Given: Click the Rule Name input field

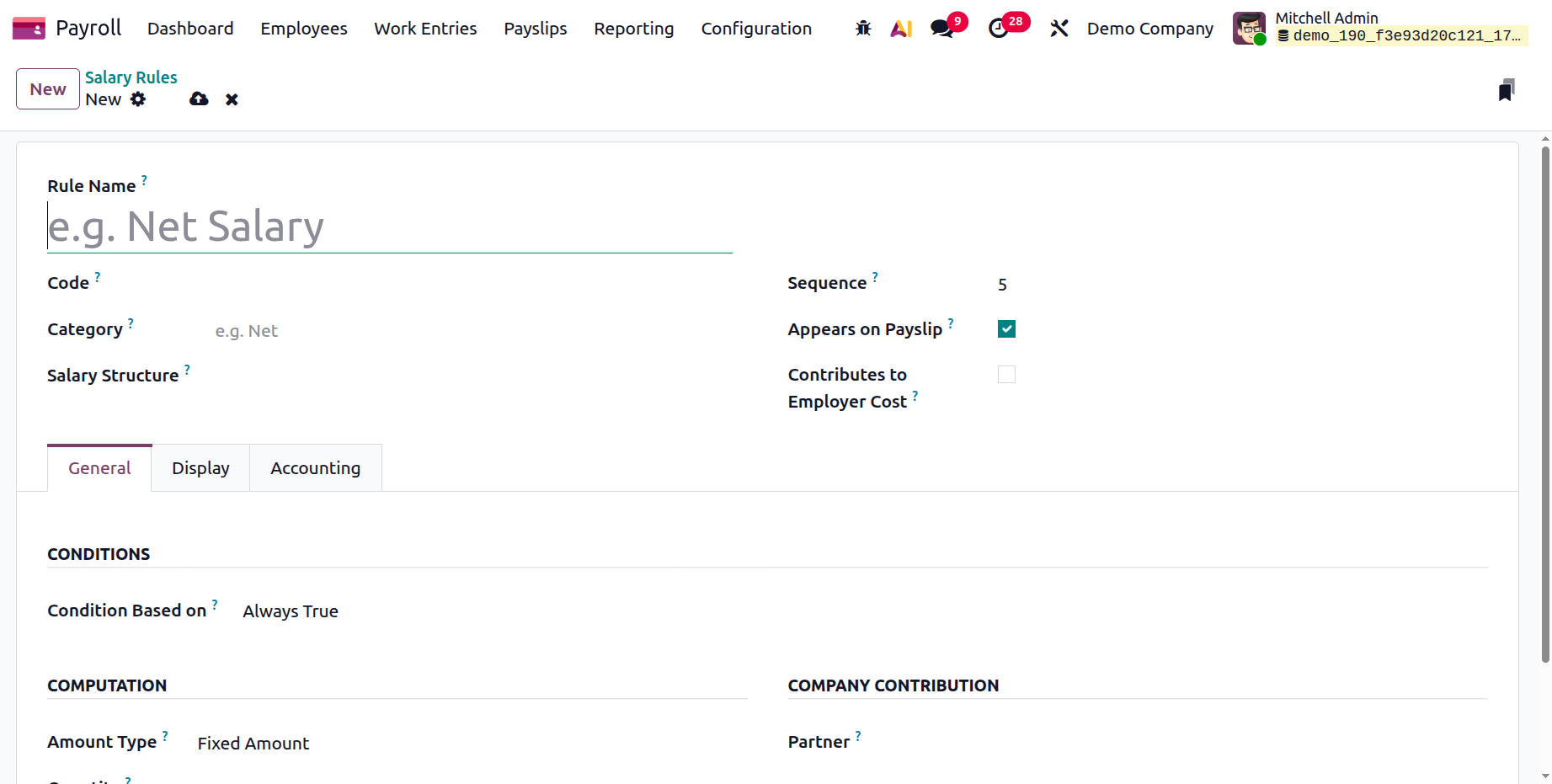Looking at the screenshot, I should coord(389,227).
